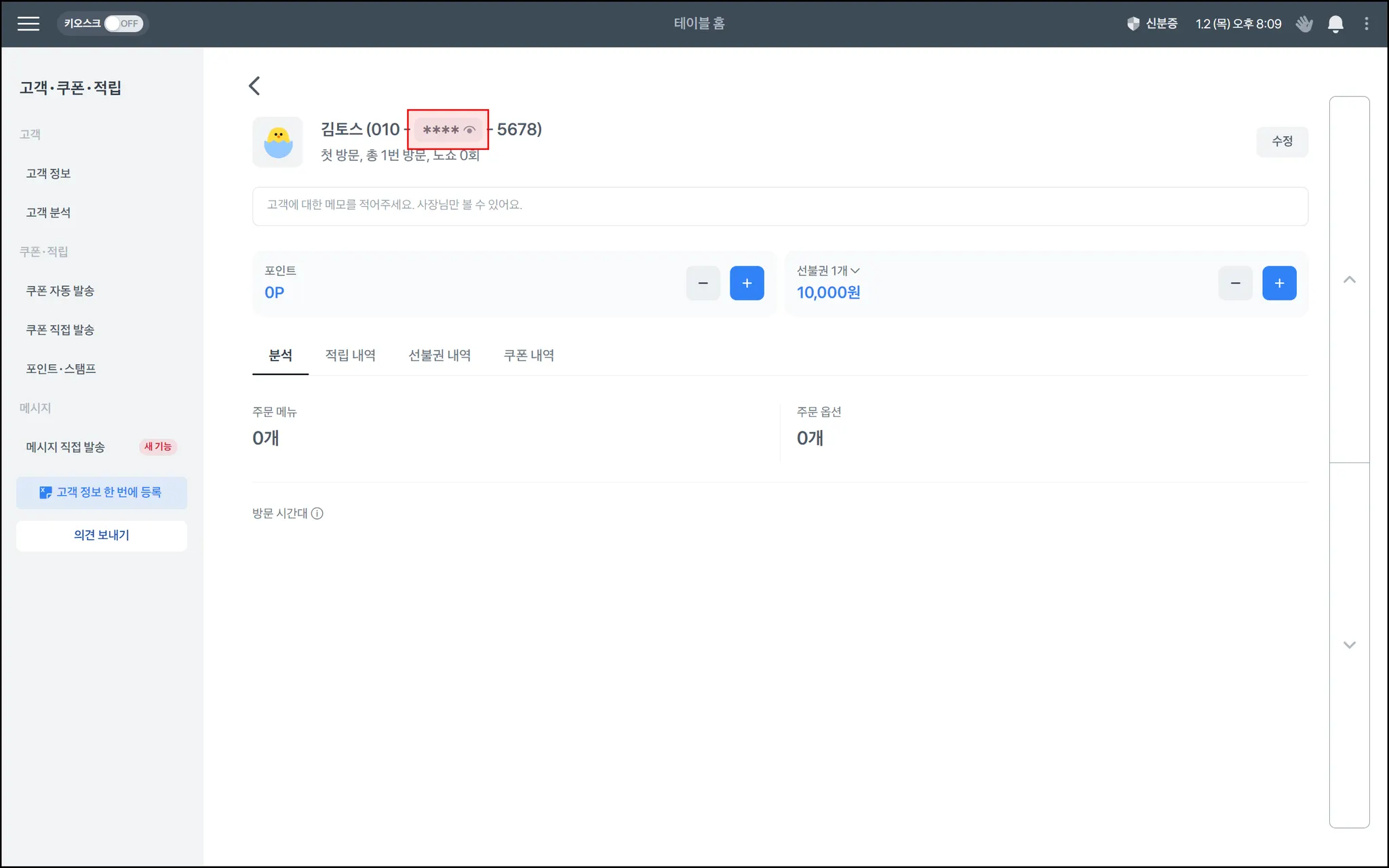
Task: Toggle the 키오스크 OFF switch
Action: pos(123,24)
